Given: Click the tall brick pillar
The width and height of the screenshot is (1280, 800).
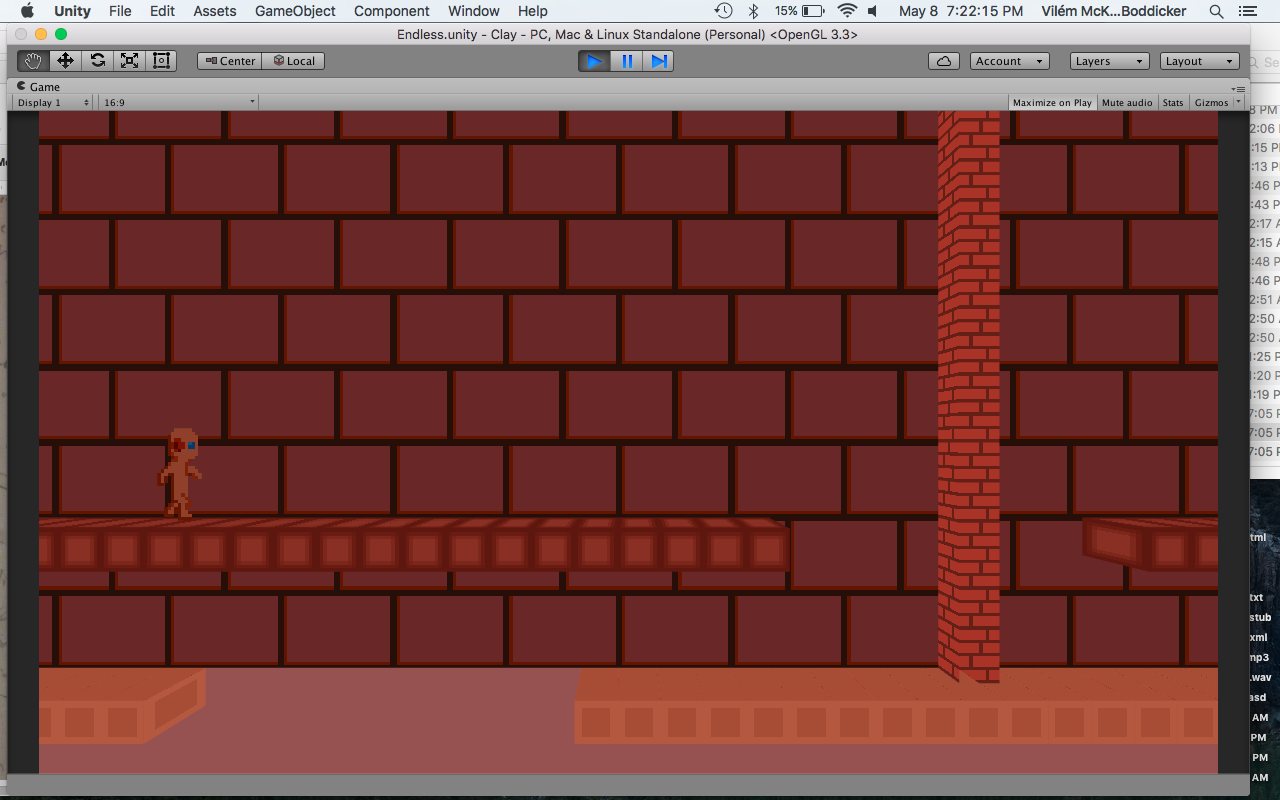Looking at the screenshot, I should pyautogui.click(x=969, y=396).
